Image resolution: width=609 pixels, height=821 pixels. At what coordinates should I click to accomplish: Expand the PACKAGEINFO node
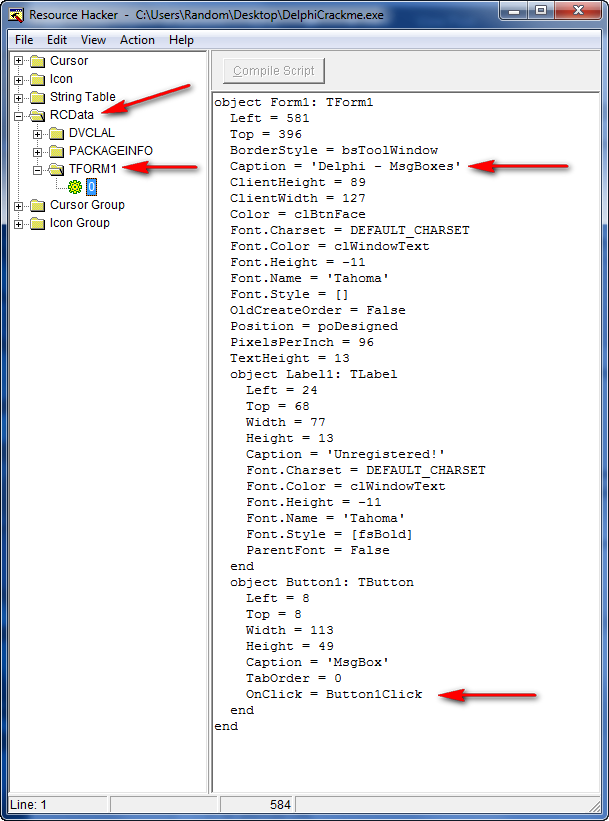(x=38, y=152)
